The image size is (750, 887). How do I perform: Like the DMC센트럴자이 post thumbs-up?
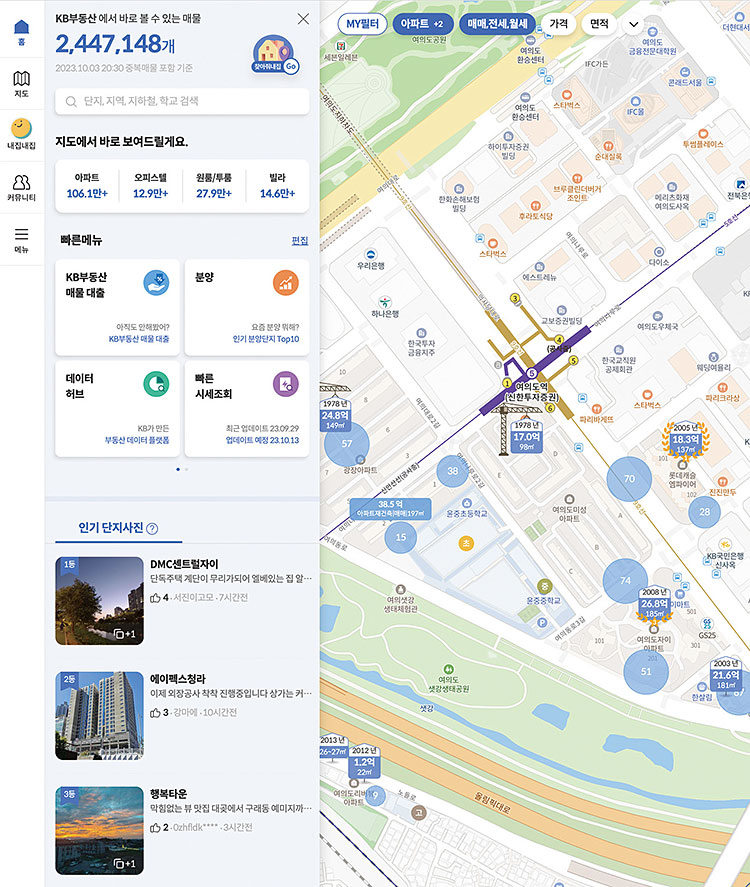(155, 597)
